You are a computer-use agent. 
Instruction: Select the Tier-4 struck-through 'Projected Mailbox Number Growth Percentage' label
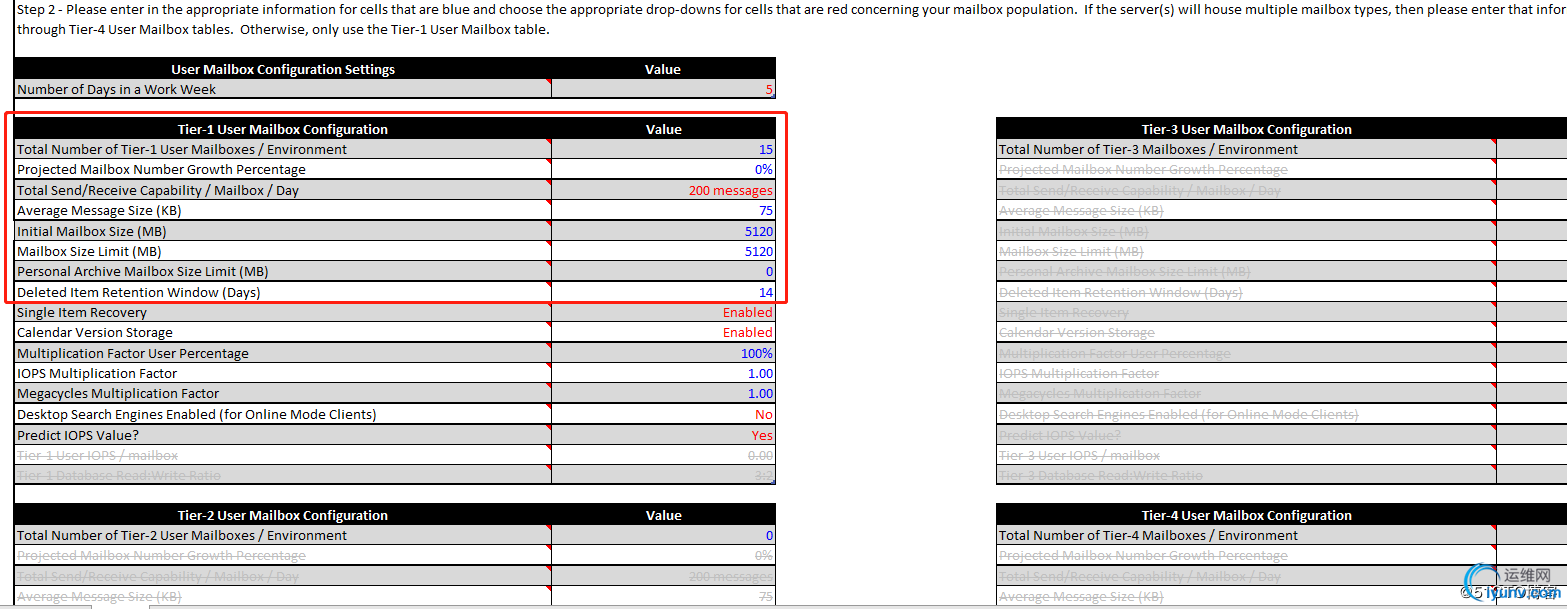tap(1143, 556)
